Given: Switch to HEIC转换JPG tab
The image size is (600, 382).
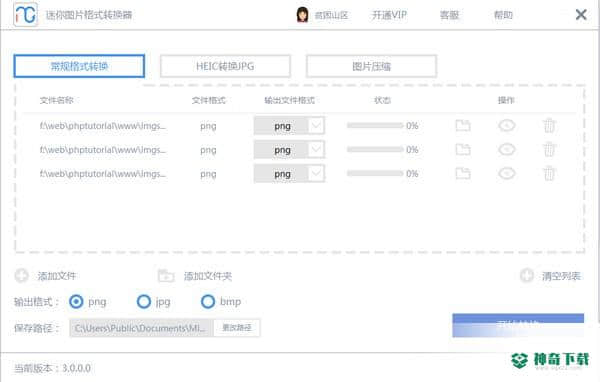Looking at the screenshot, I should (x=225, y=66).
